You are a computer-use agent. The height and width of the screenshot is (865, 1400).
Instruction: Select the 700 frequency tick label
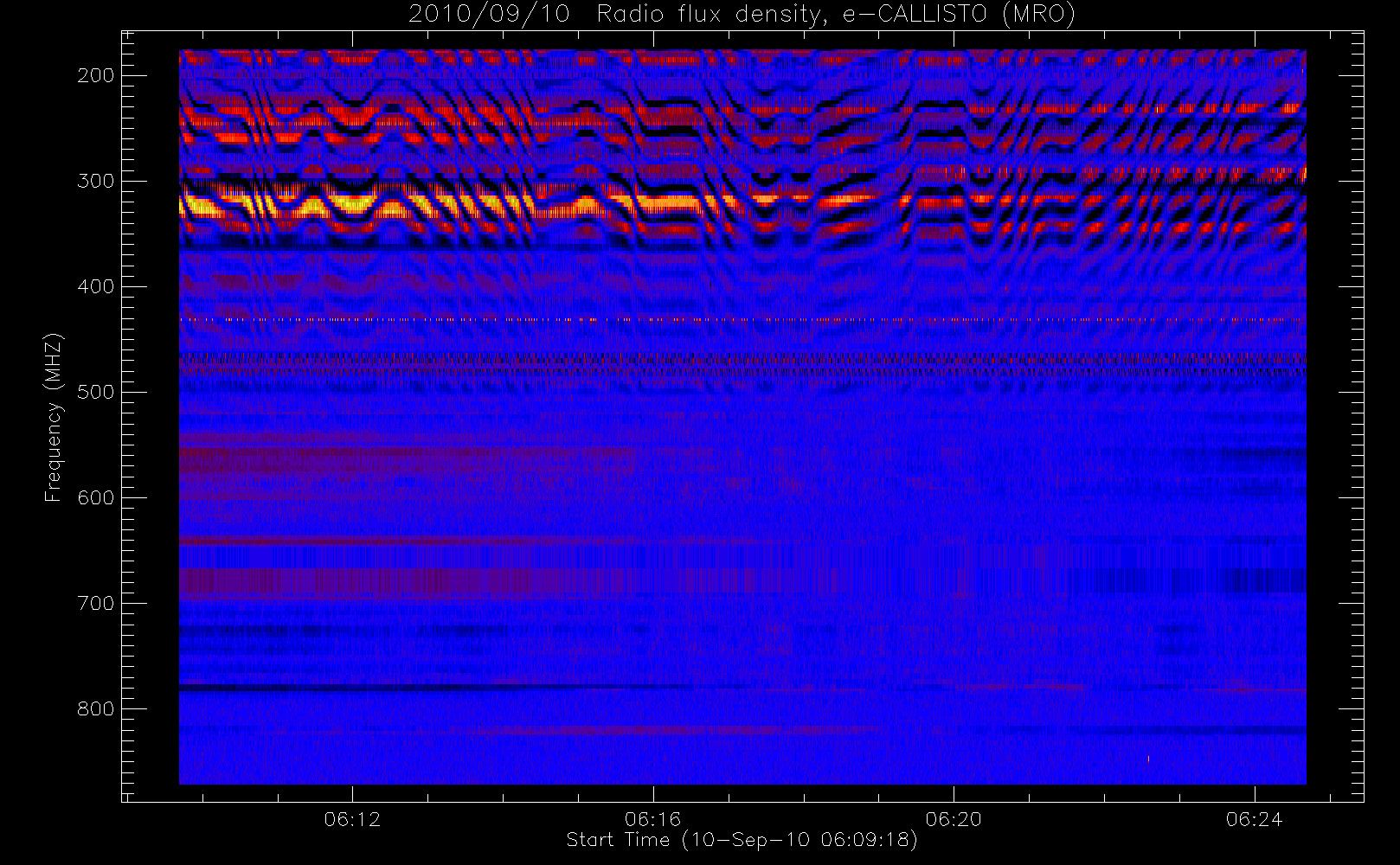pos(96,603)
